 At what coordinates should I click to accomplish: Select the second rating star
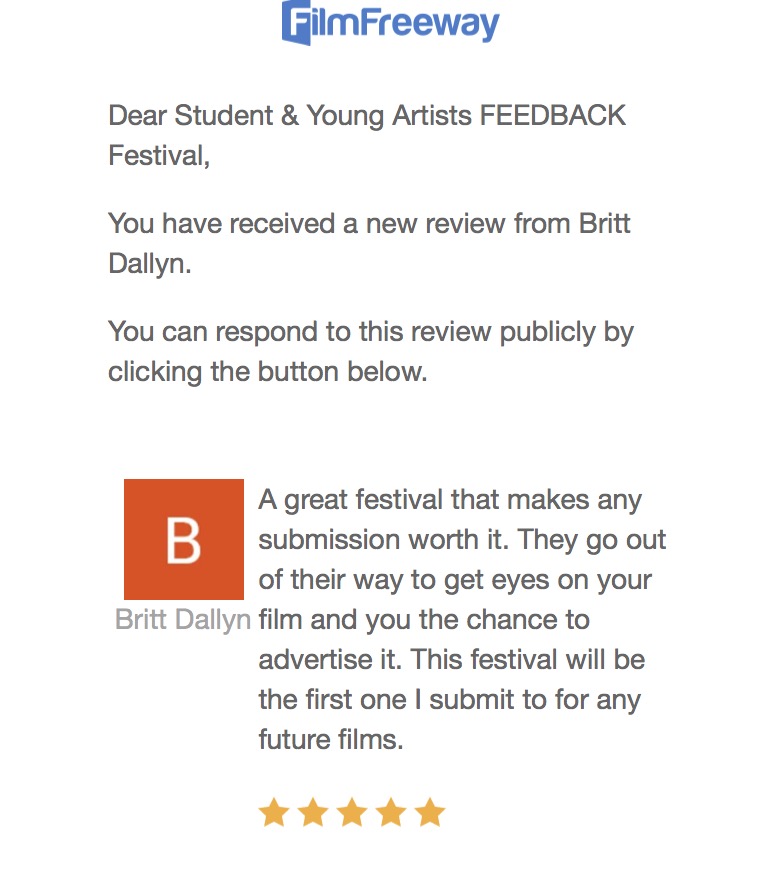(x=313, y=812)
